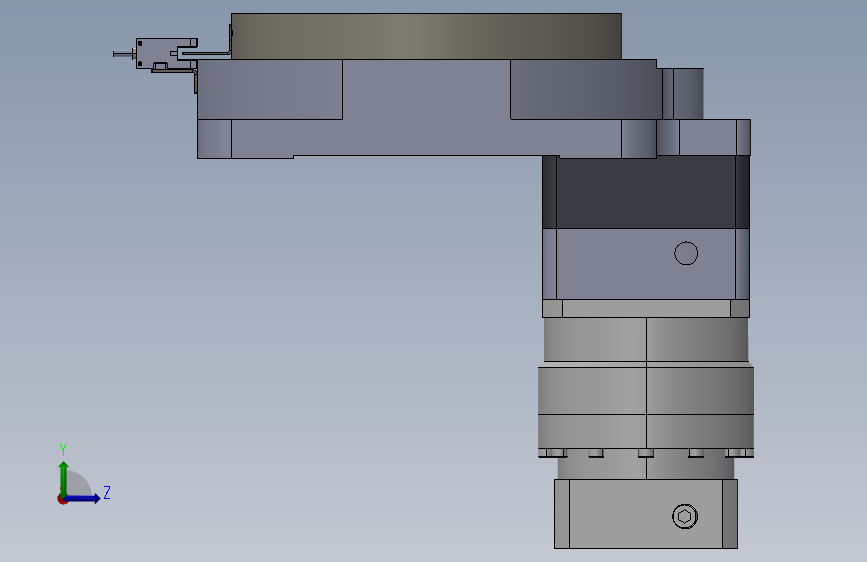This screenshot has height=562, width=867.
Task: Click the green Y axis of the triad
Action: [63, 478]
